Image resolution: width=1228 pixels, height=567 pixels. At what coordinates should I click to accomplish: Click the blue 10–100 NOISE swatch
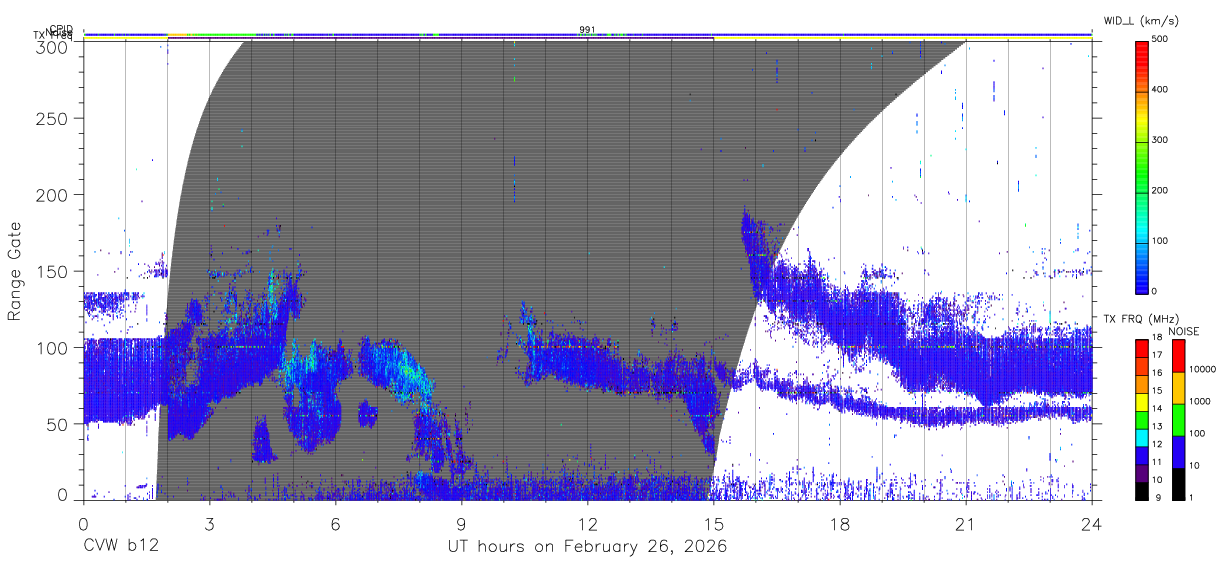coord(1177,451)
